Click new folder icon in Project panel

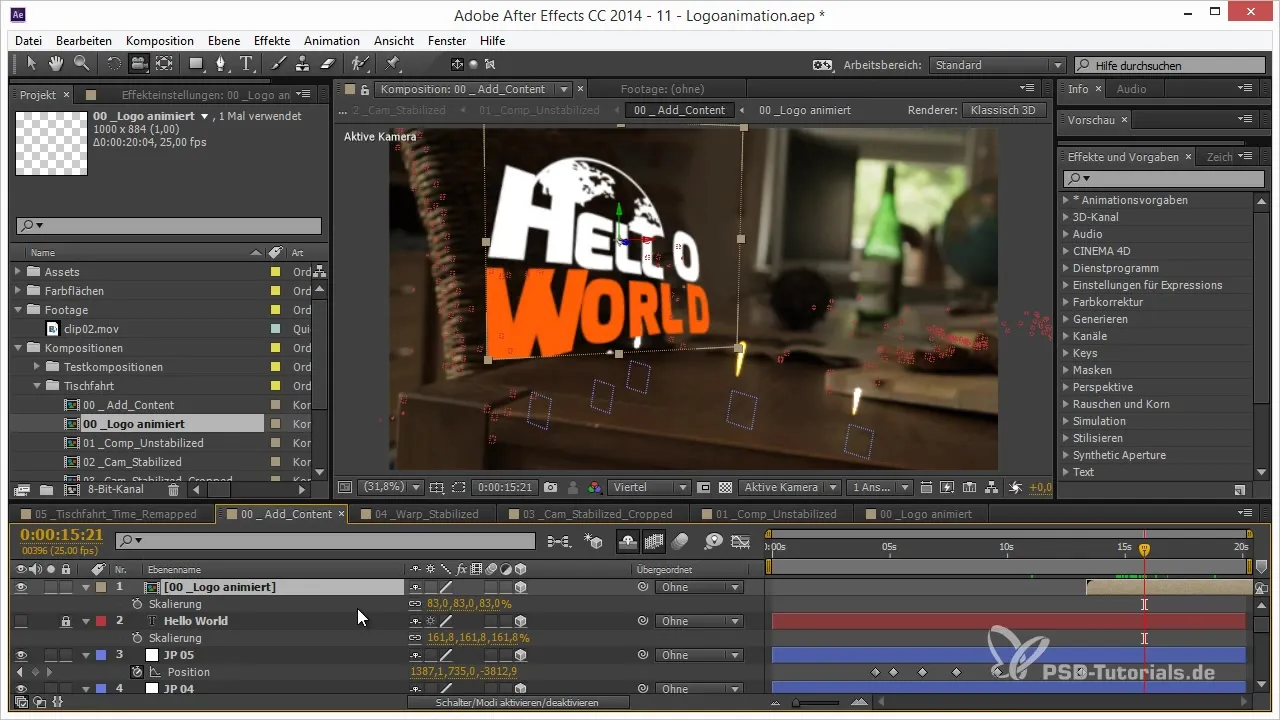click(46, 490)
